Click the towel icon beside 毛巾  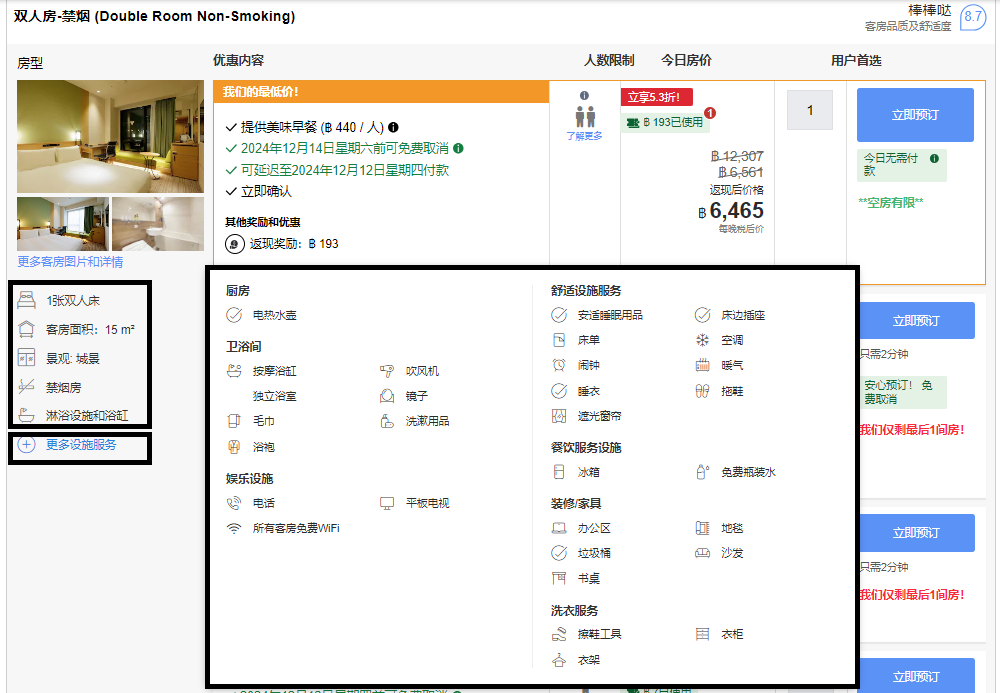tap(234, 421)
